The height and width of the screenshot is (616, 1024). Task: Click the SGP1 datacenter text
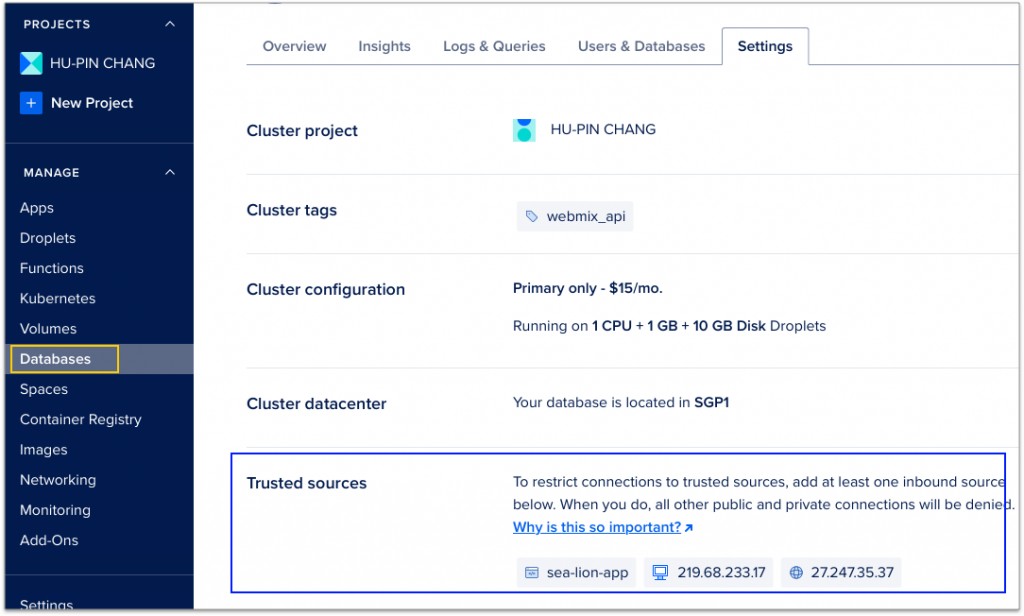coord(711,402)
